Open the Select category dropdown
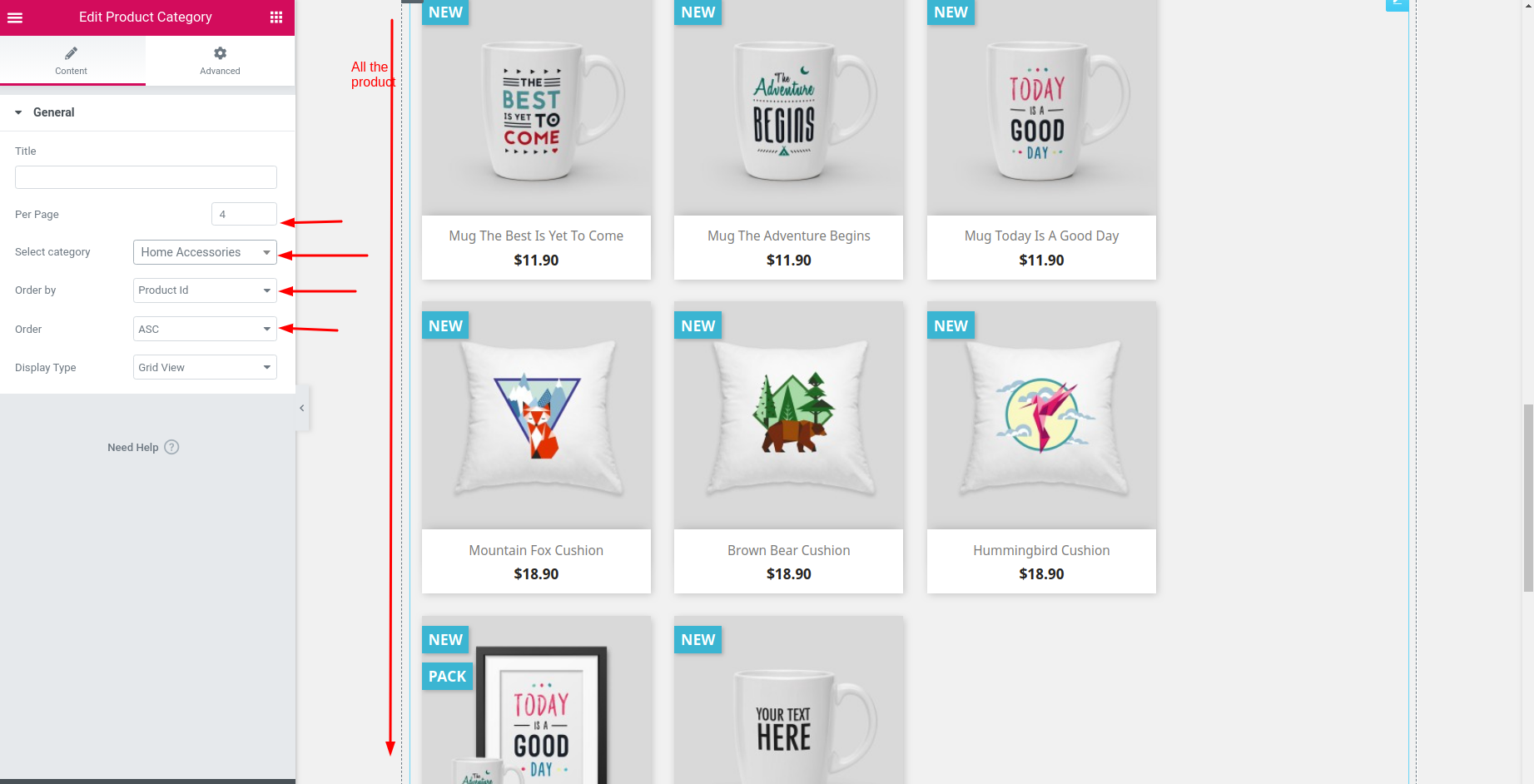The image size is (1534, 784). [205, 252]
